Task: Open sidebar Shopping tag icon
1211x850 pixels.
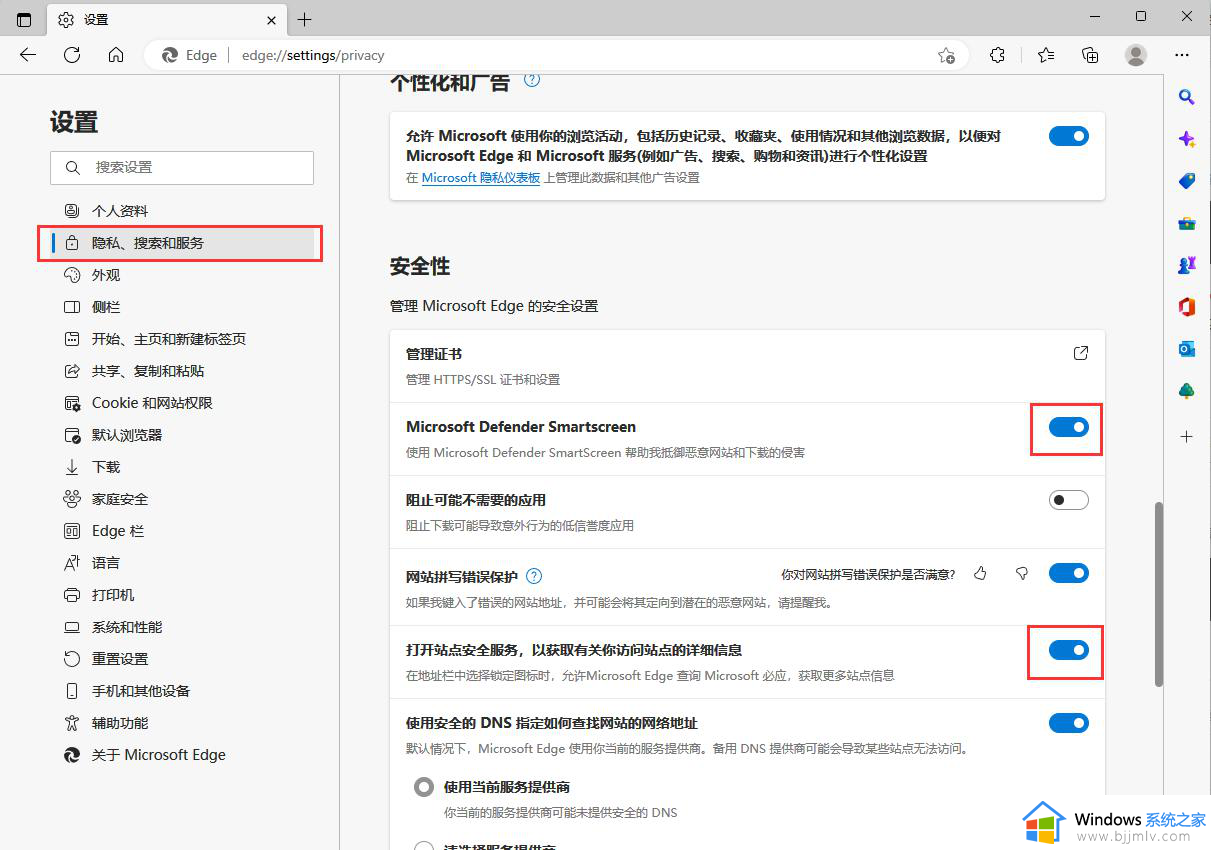Action: point(1186,181)
